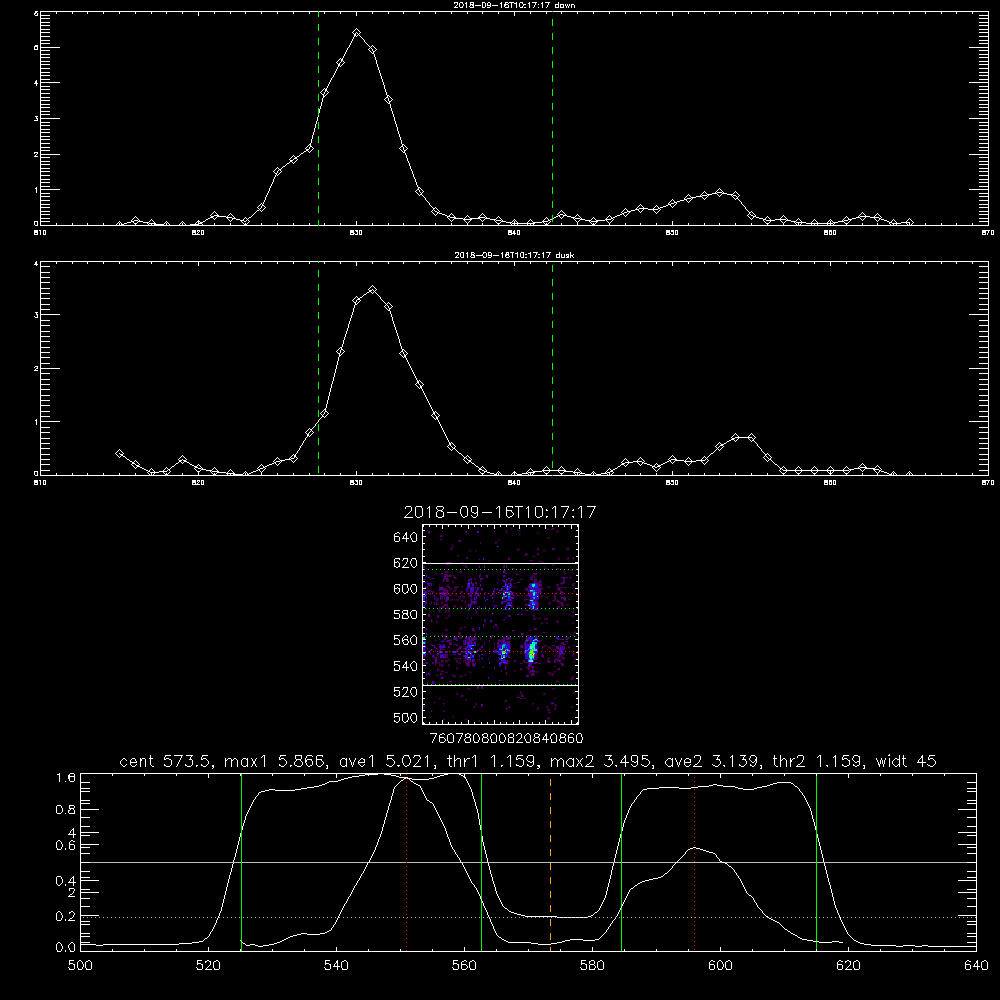The image size is (1000, 1000).
Task: Click the left green dashed line in dusk plot
Action: tap(318, 368)
